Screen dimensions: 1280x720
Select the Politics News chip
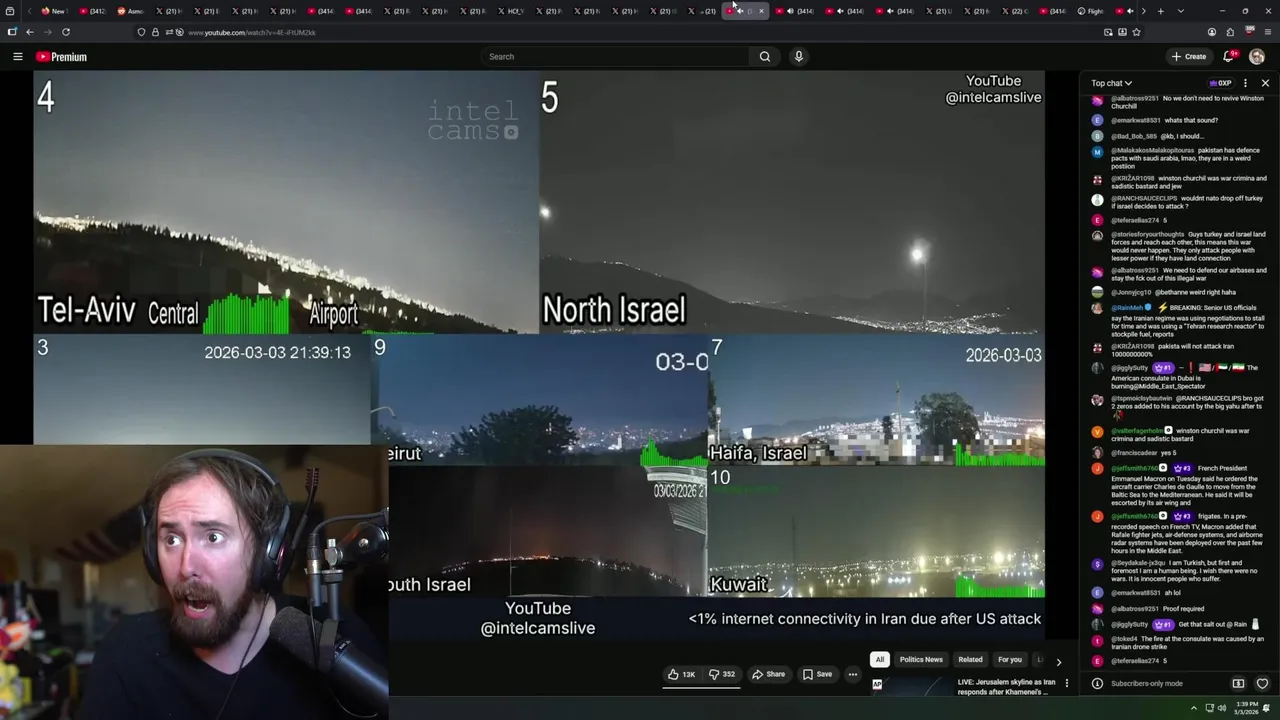pos(921,660)
